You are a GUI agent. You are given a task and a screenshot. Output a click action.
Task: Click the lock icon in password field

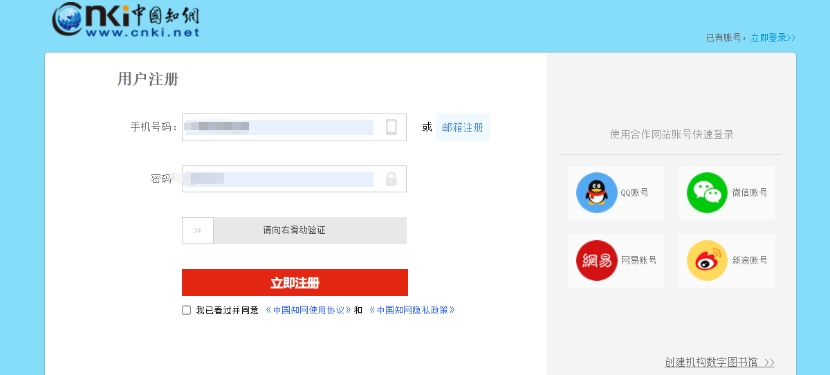pyautogui.click(x=391, y=178)
